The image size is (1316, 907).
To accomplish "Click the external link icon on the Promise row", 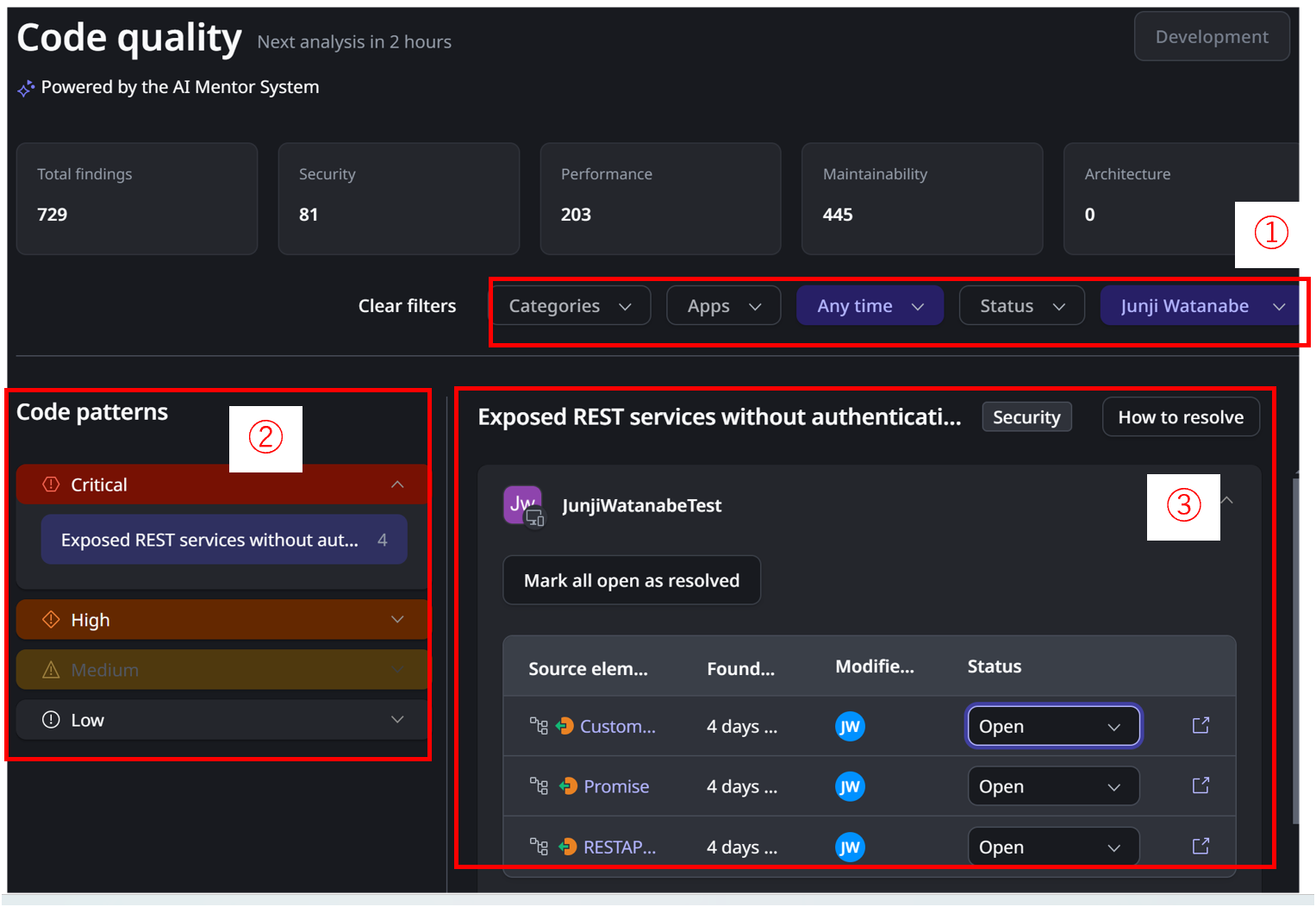I will tap(1201, 785).
